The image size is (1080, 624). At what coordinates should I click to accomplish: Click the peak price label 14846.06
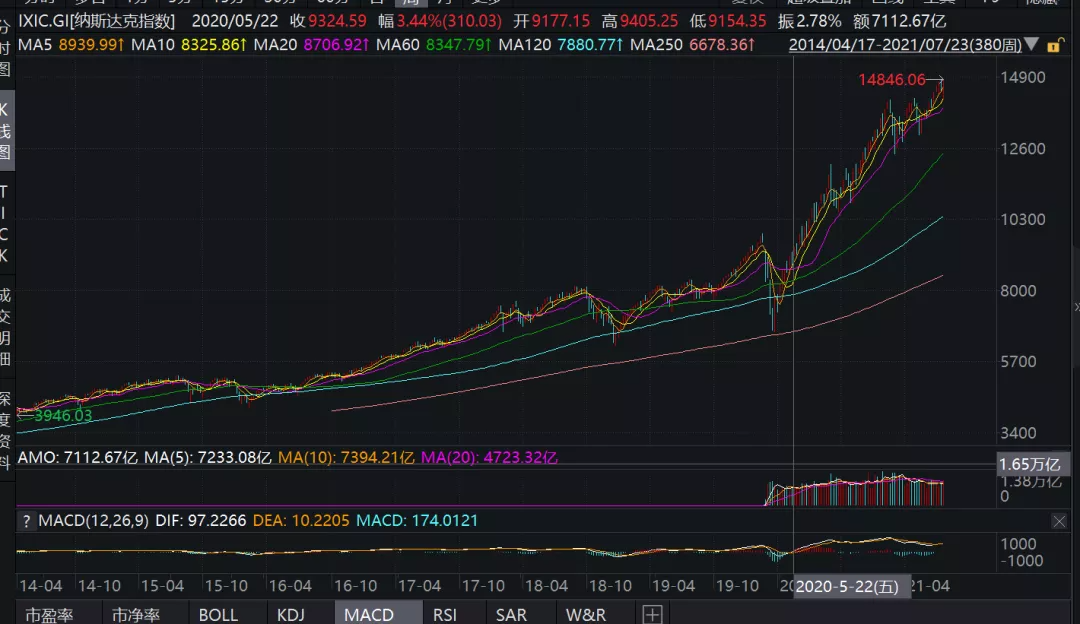(x=892, y=80)
